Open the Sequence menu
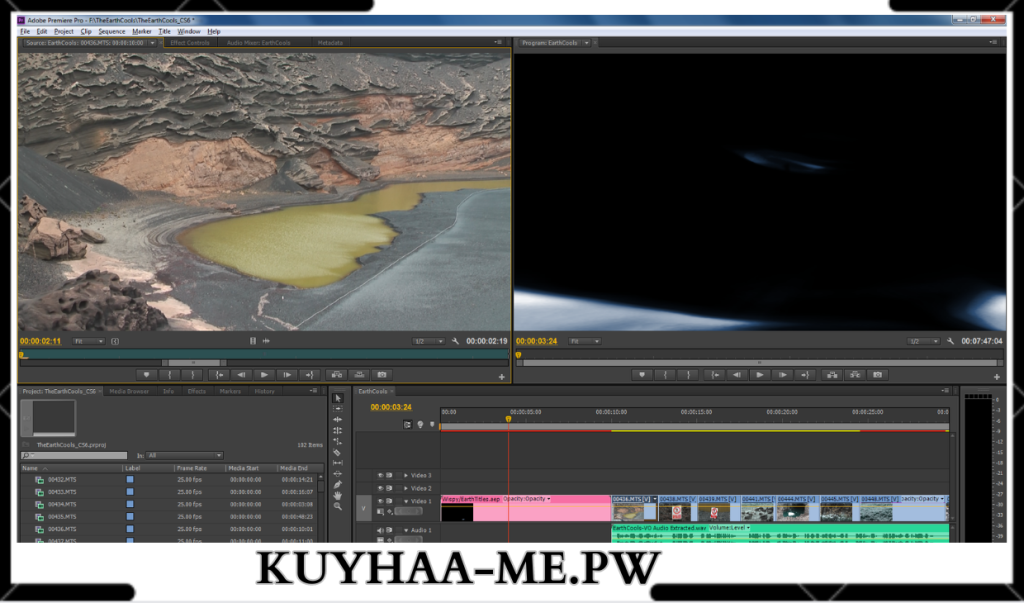Image resolution: width=1024 pixels, height=603 pixels. click(x=112, y=31)
